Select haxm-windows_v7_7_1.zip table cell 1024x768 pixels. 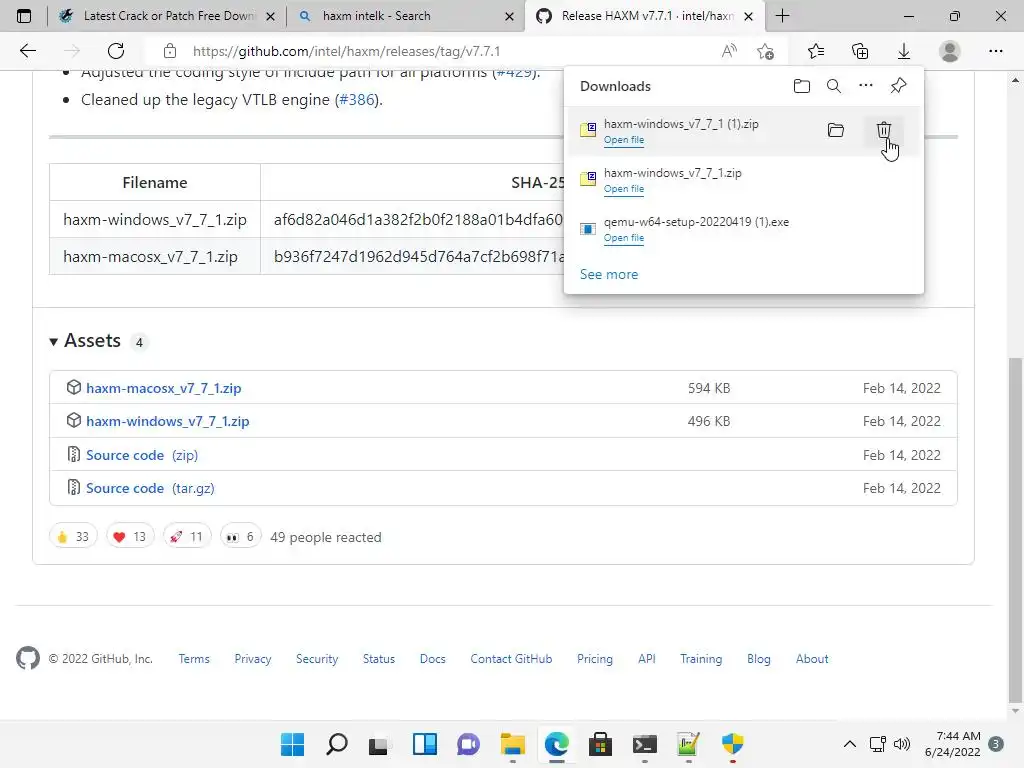tap(155, 219)
